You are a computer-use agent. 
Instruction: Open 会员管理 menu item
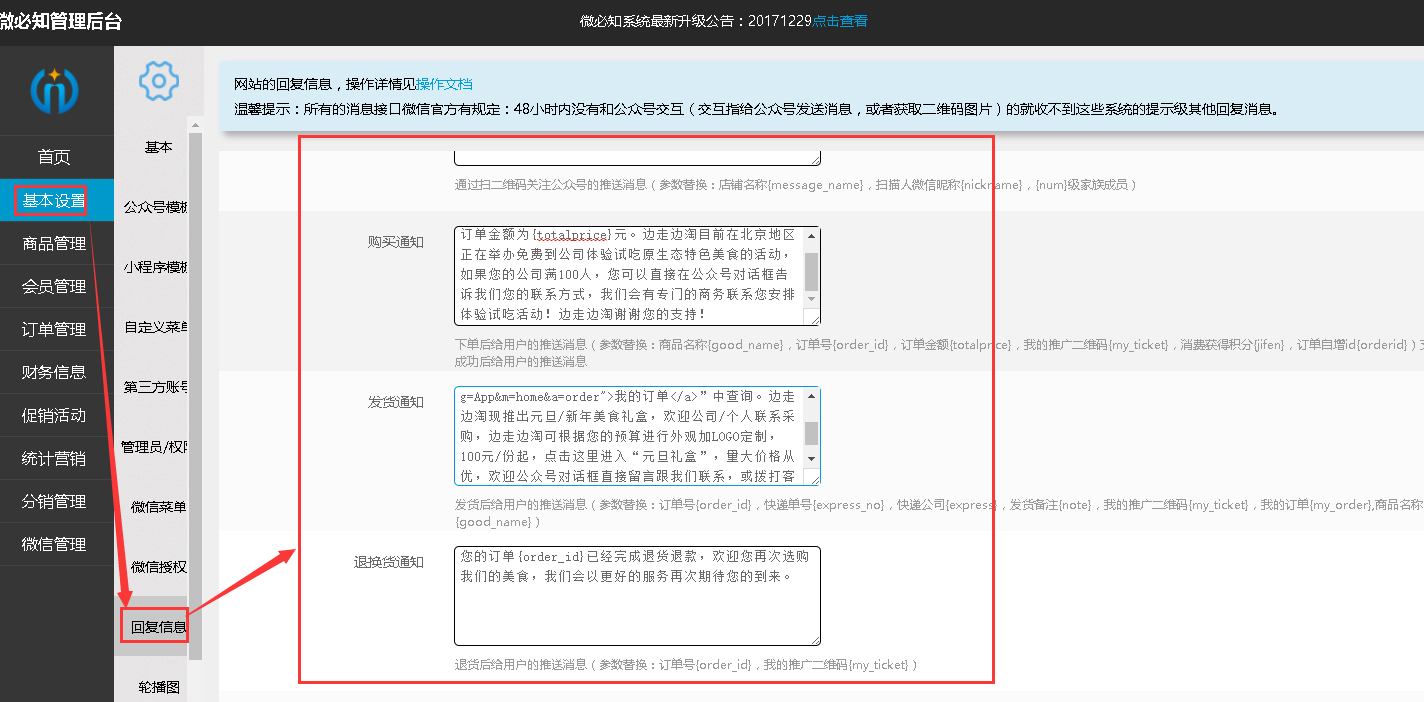click(54, 286)
